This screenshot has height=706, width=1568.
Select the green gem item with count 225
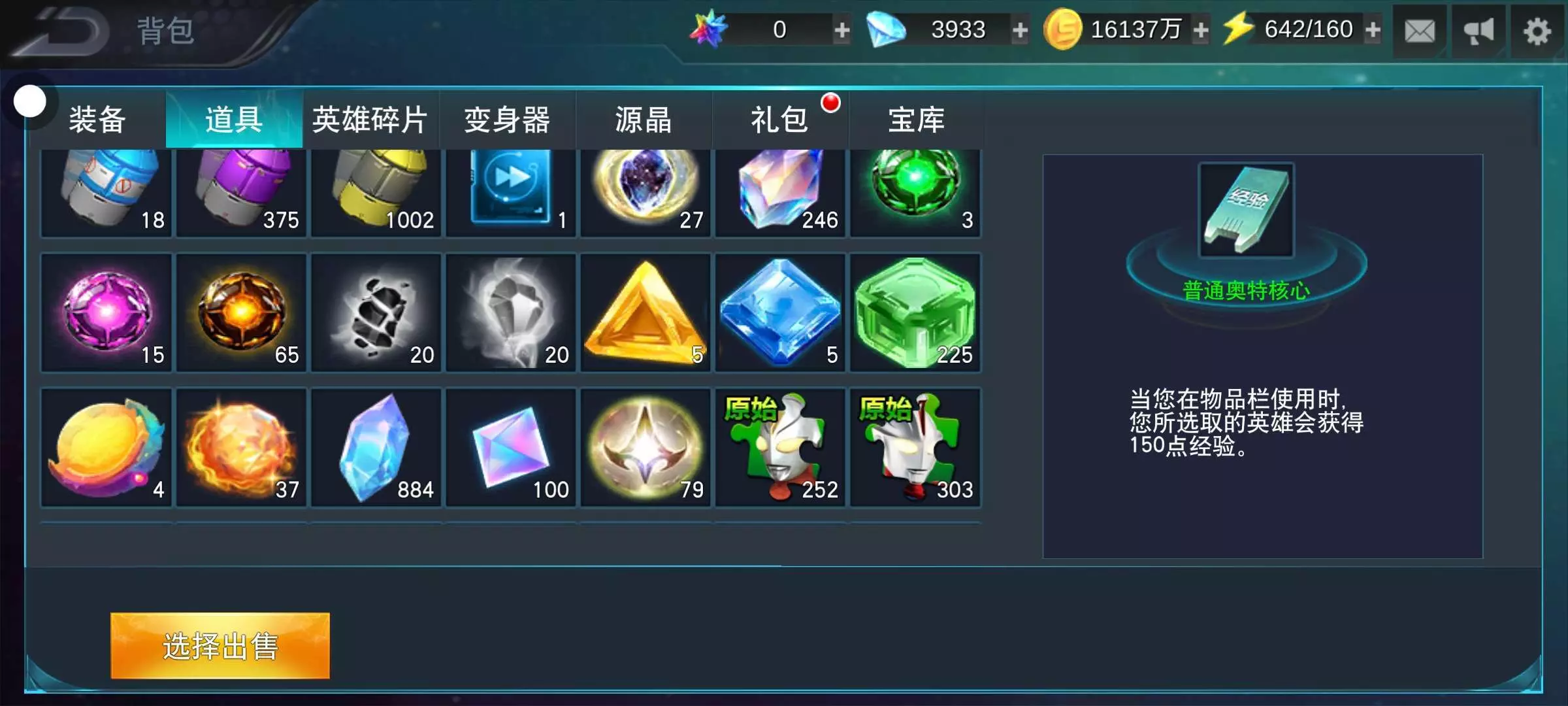(915, 312)
